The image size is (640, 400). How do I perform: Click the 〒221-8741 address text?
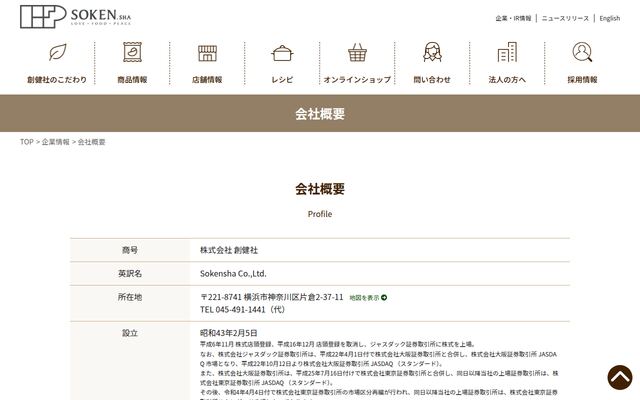coord(271,297)
